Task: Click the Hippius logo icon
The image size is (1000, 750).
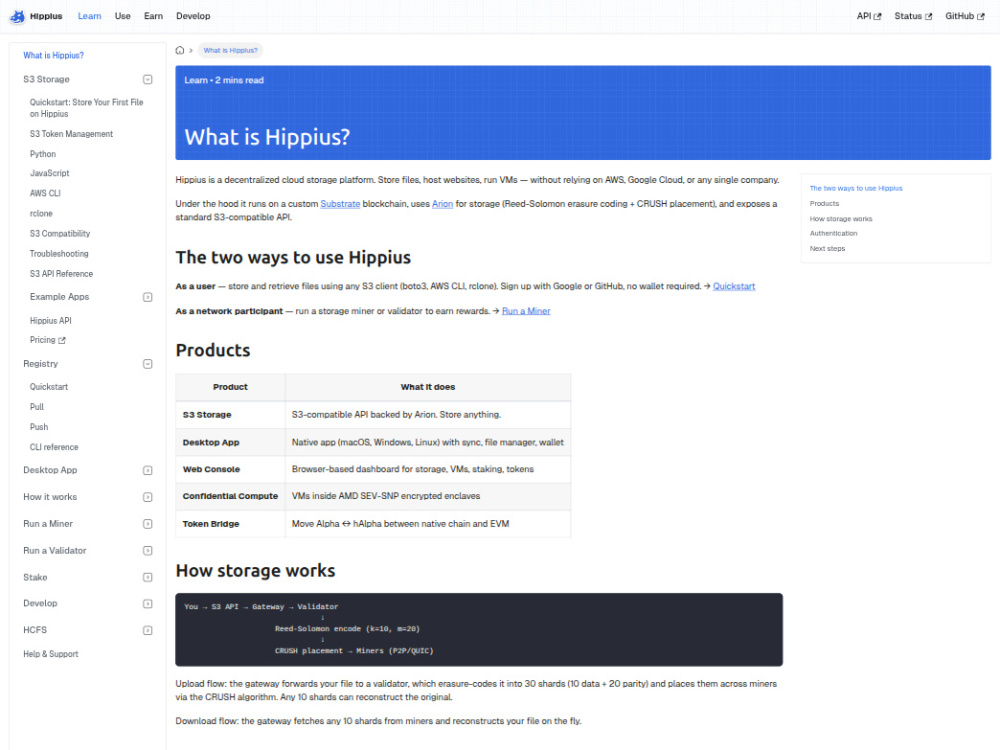Action: 17,17
